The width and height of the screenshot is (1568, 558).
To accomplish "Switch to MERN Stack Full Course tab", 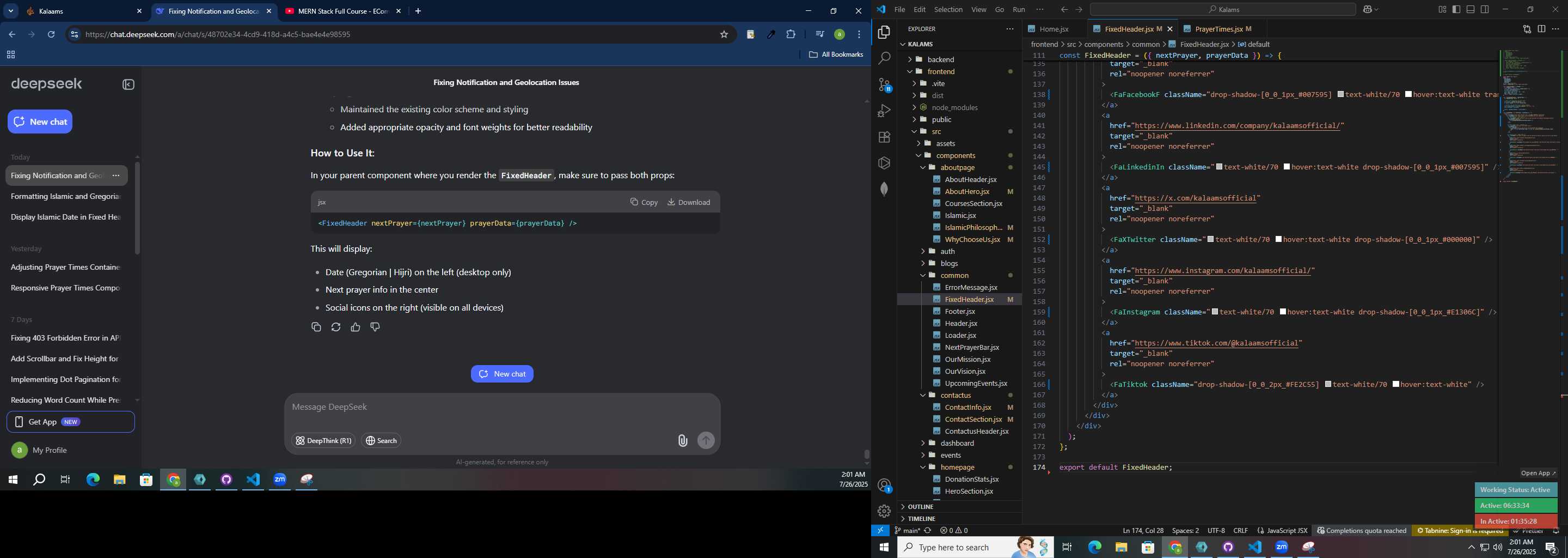I will [342, 11].
